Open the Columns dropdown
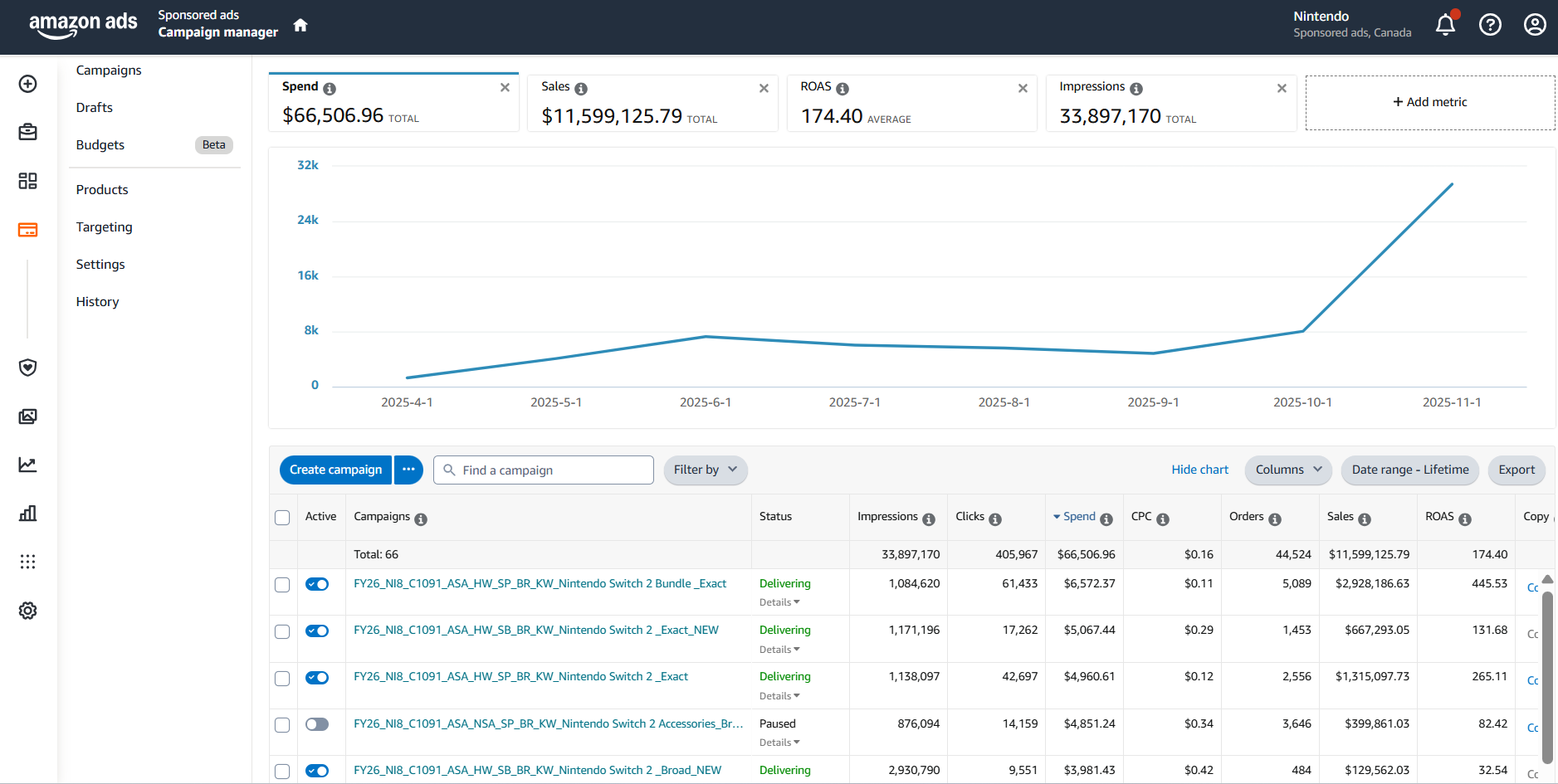The image size is (1558, 784). coord(1287,470)
